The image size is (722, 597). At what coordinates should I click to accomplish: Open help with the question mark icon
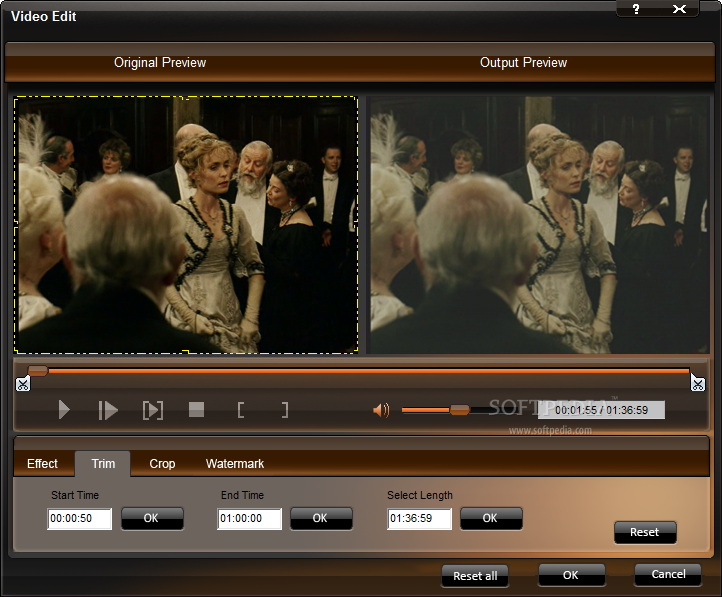tap(636, 9)
